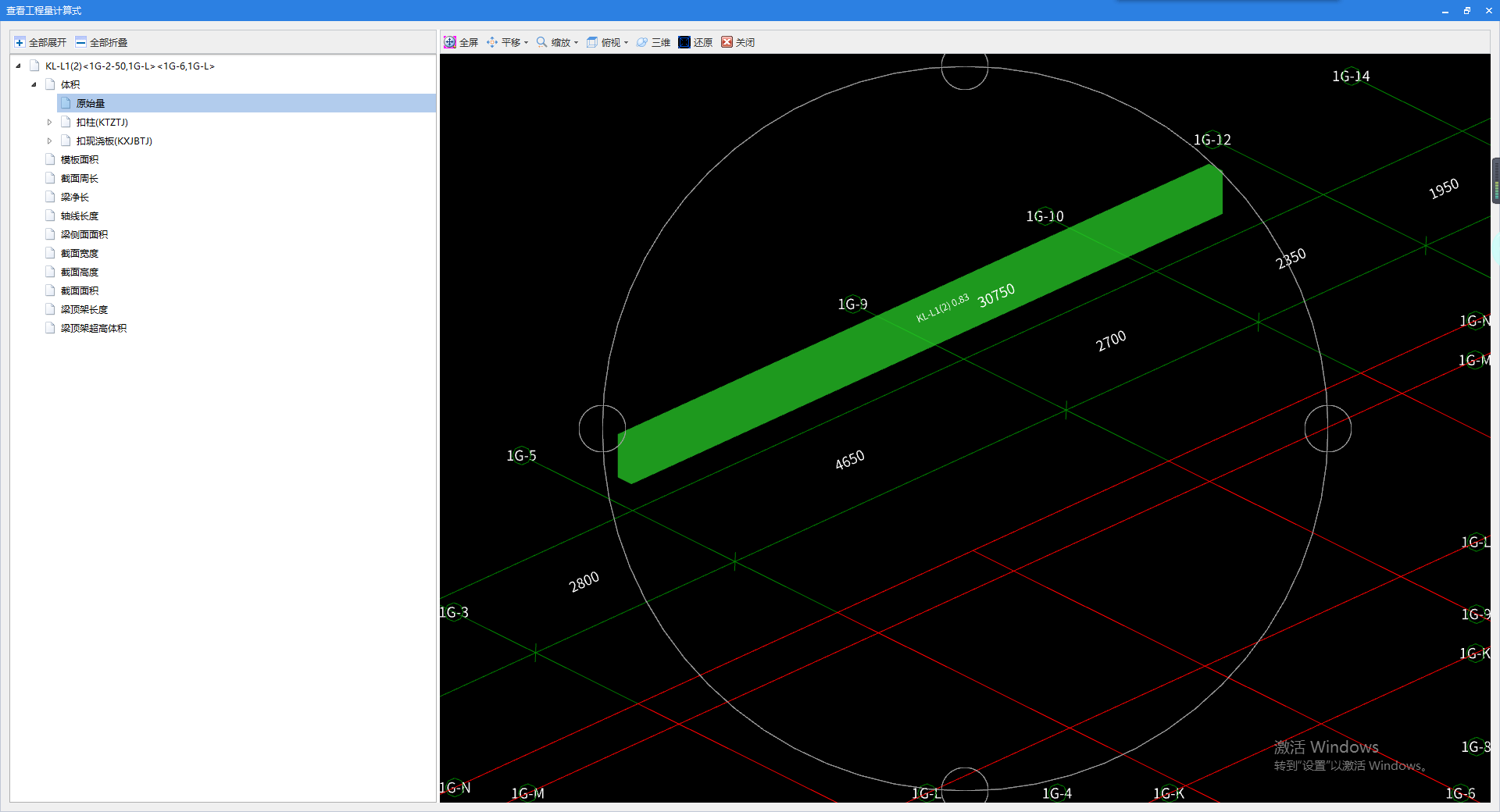Click the 1G-12 axis label
This screenshot has height=812, width=1500.
tap(1212, 140)
